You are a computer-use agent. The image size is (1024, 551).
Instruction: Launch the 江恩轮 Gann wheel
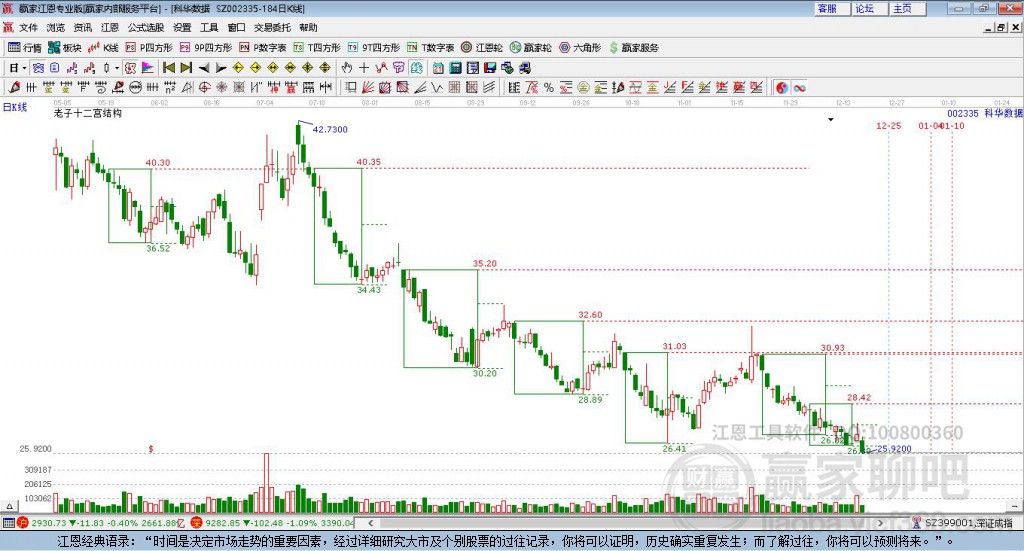point(482,48)
